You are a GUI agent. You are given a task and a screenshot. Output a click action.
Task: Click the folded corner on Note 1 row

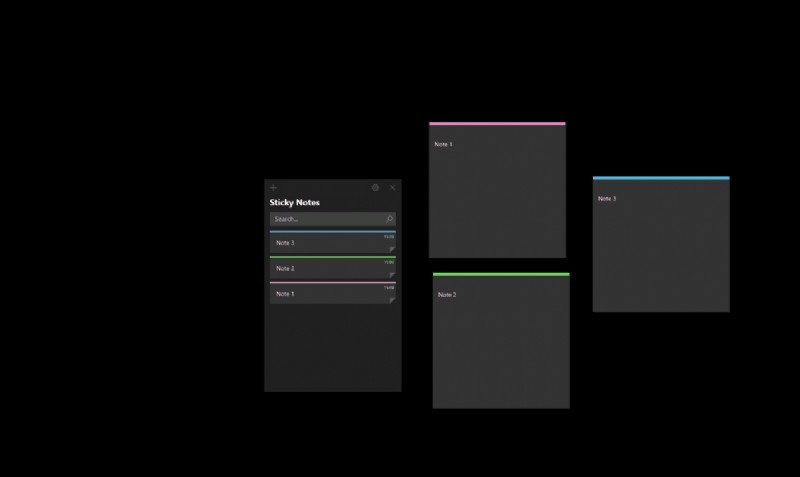[392, 301]
